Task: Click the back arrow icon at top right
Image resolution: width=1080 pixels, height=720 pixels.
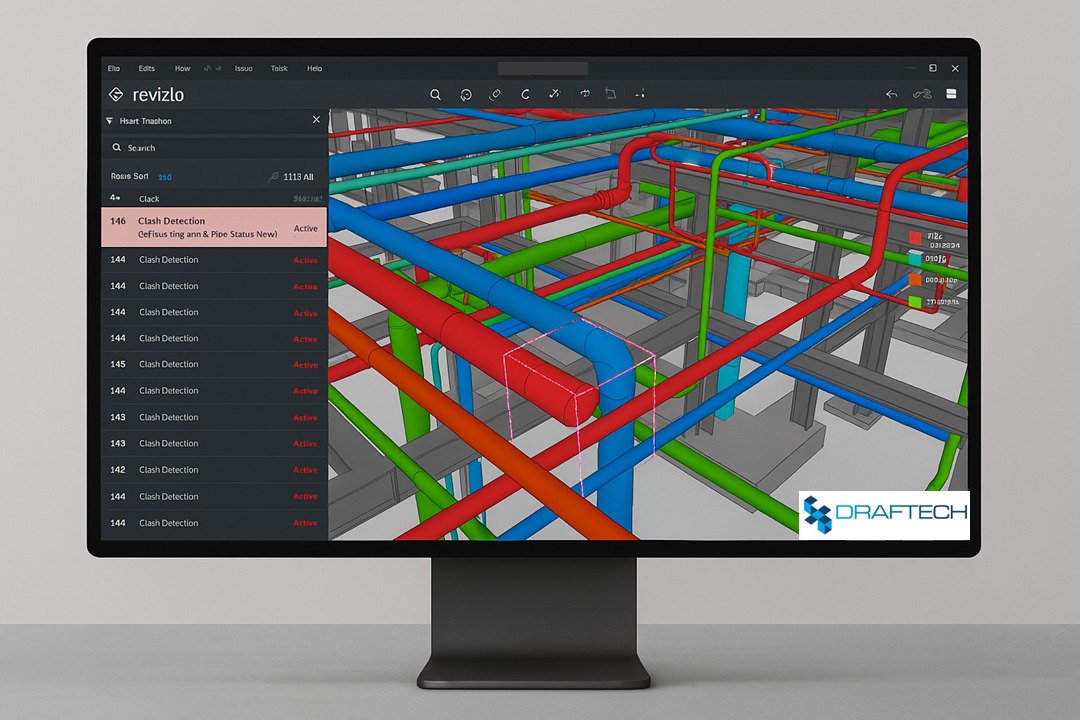Action: click(891, 94)
